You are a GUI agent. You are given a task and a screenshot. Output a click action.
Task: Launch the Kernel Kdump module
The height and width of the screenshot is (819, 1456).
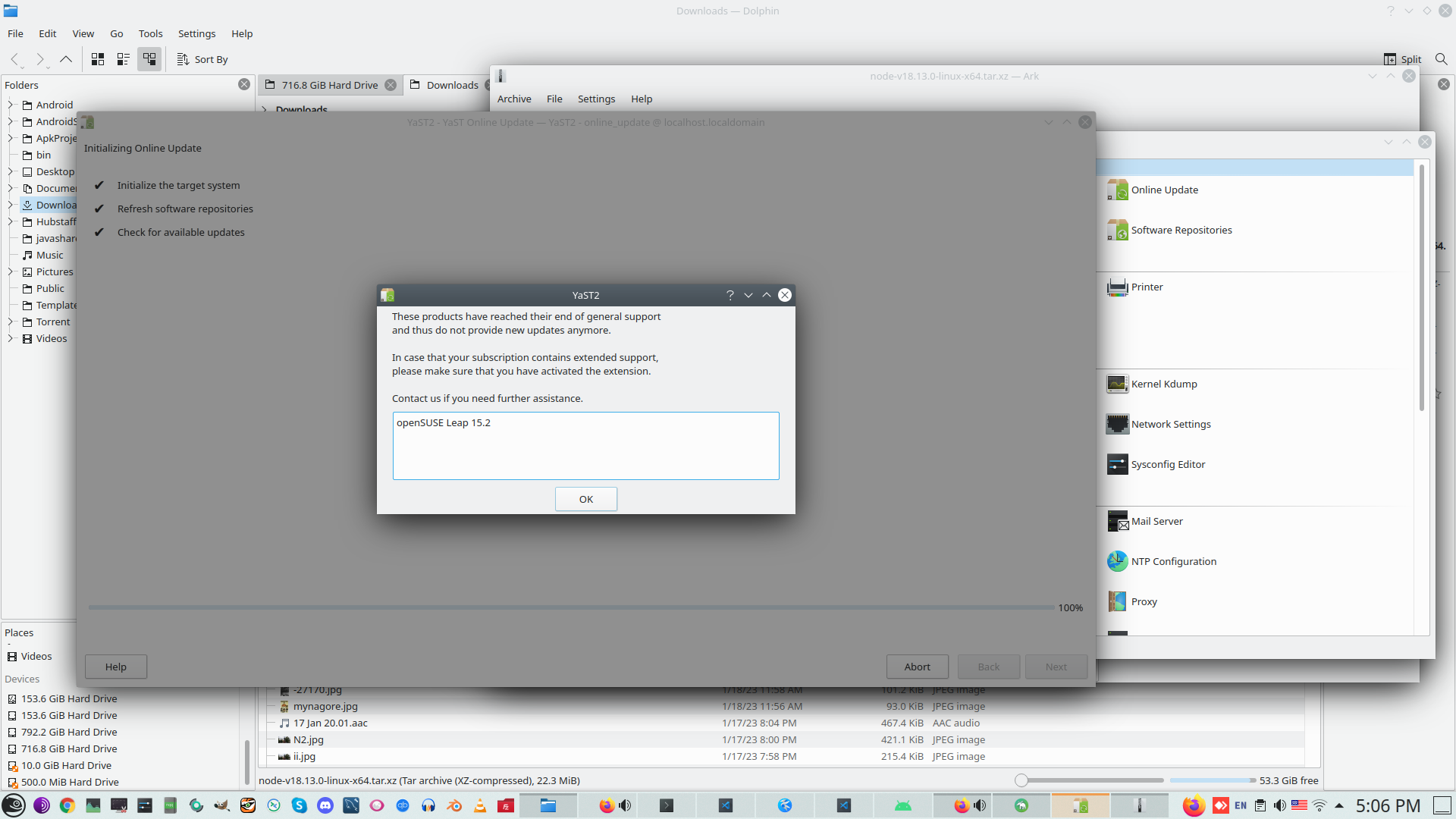tap(1163, 384)
